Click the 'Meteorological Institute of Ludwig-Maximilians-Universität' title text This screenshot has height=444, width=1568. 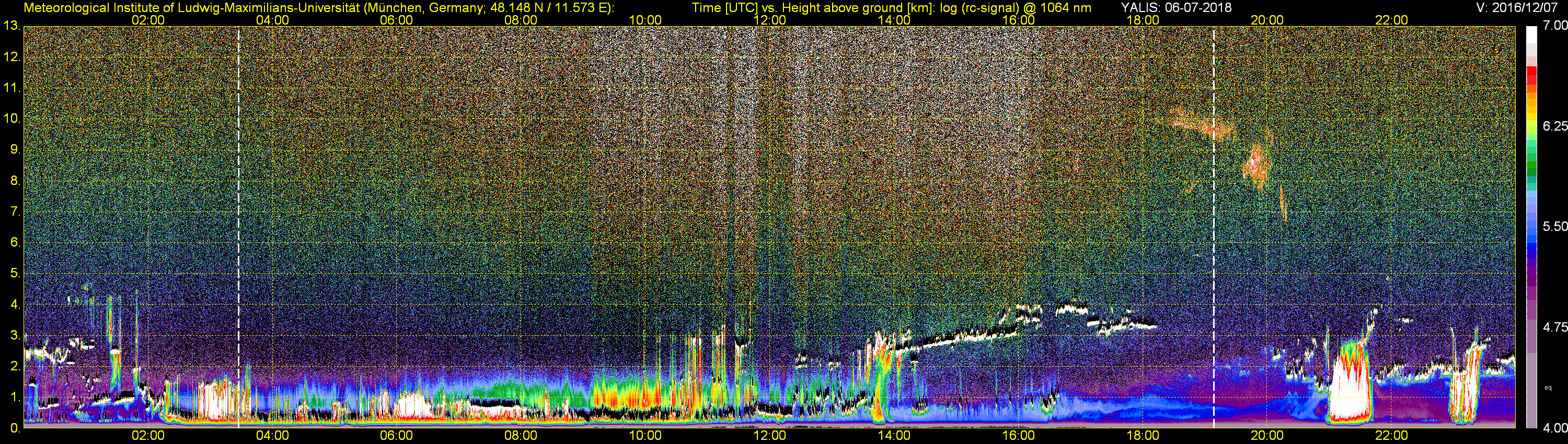click(x=193, y=7)
